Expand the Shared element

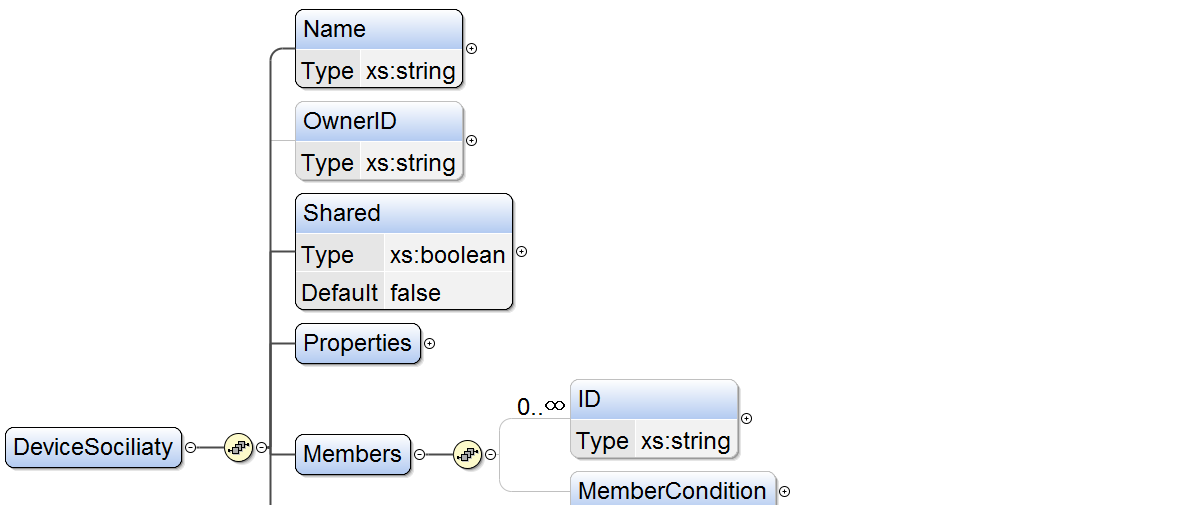521,252
